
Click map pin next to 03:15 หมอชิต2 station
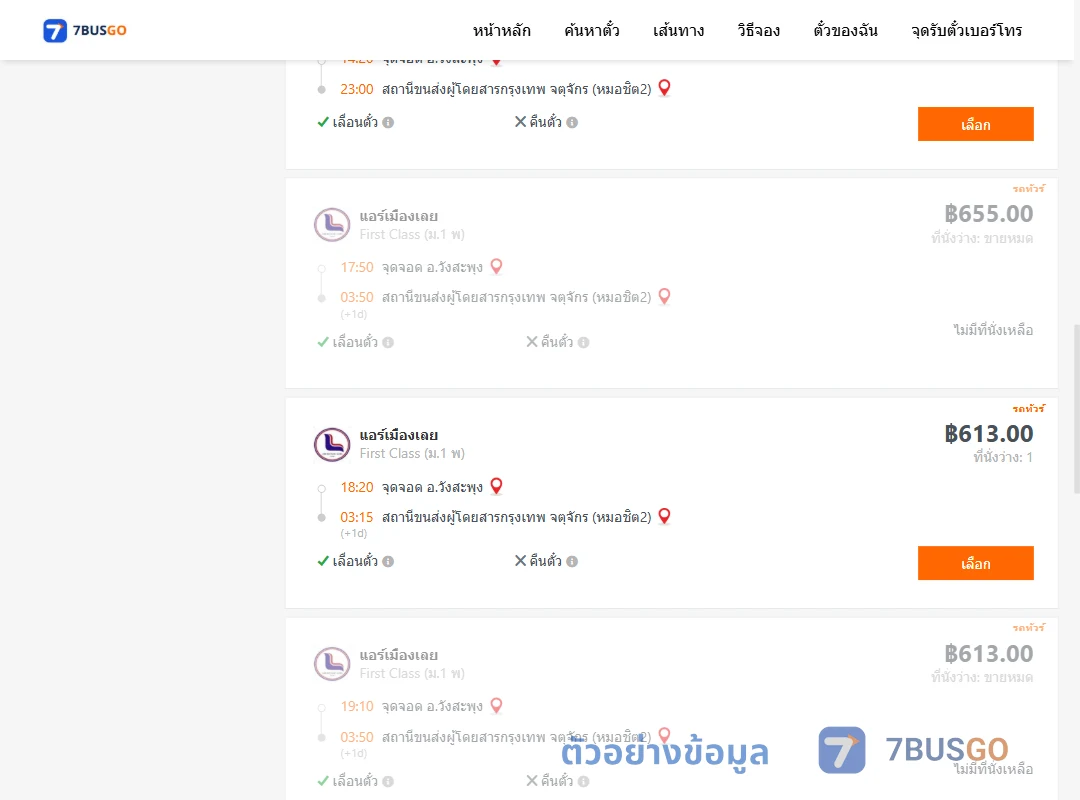tap(664, 515)
